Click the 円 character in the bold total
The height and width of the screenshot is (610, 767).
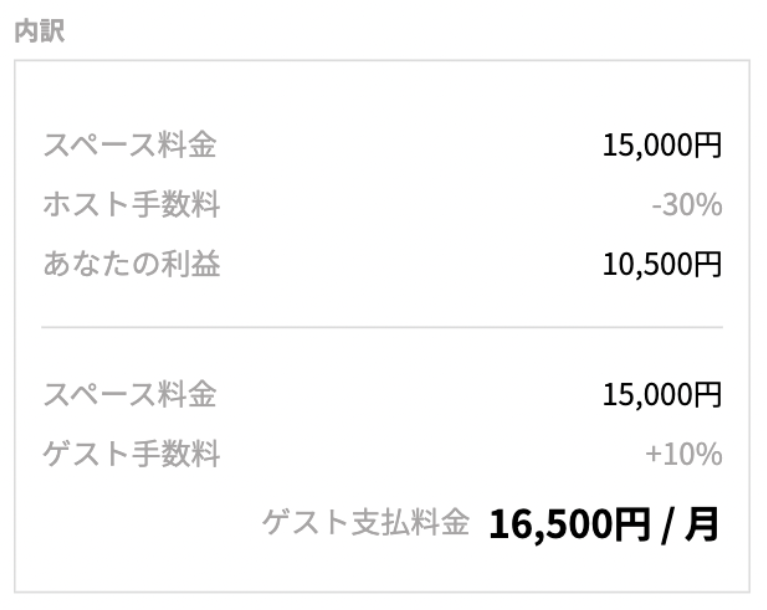(632, 524)
